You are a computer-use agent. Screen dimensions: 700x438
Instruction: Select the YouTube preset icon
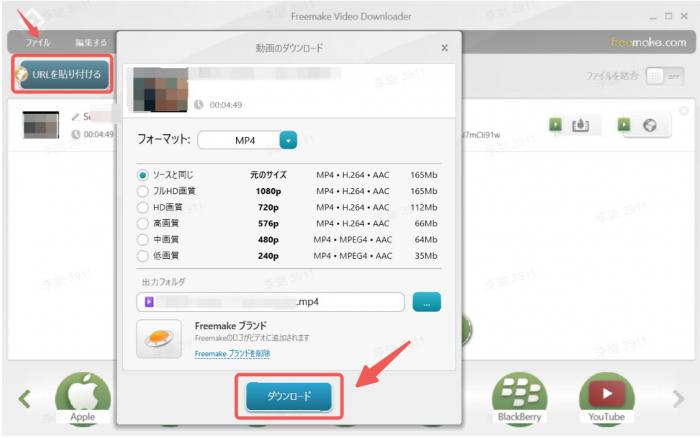point(606,399)
